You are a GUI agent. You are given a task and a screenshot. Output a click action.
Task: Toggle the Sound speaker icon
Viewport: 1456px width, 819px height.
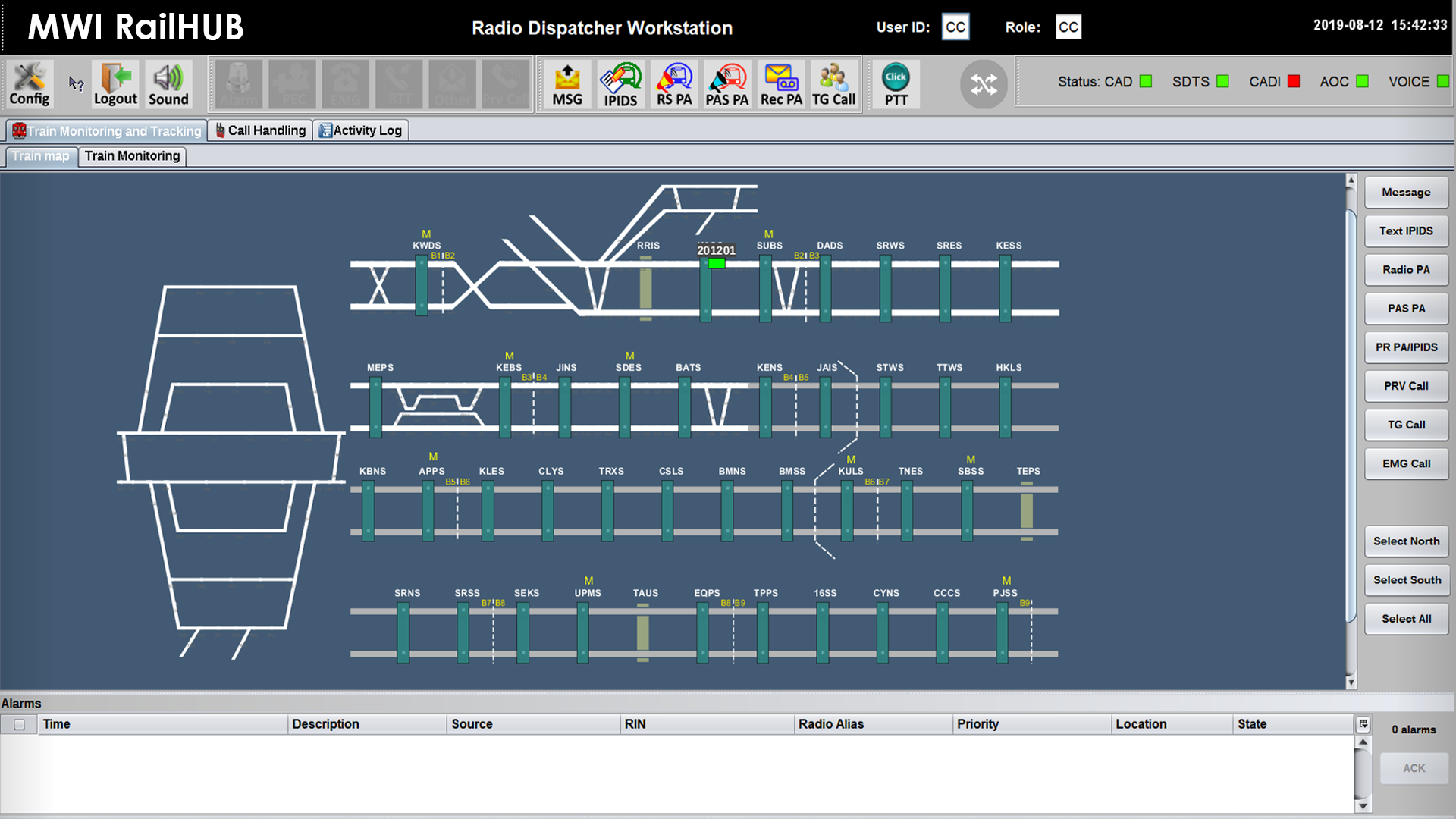click(x=168, y=84)
